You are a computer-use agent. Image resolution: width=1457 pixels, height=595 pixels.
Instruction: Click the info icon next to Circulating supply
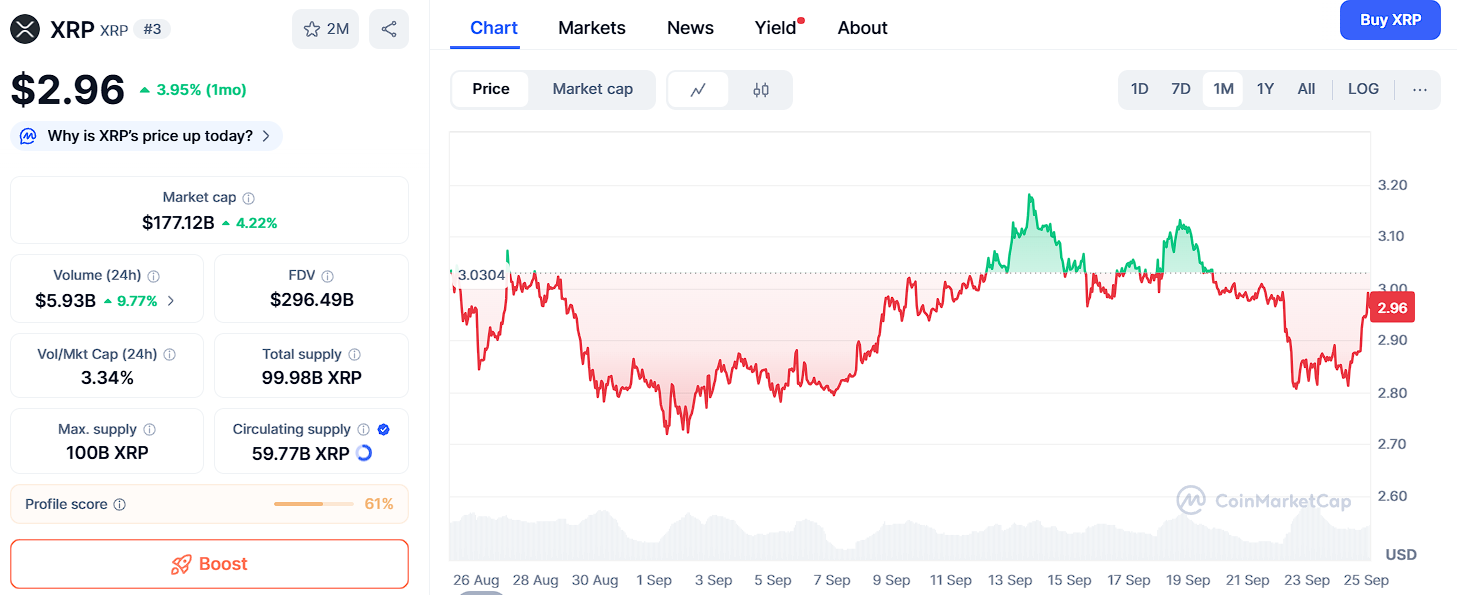pyautogui.click(x=364, y=430)
